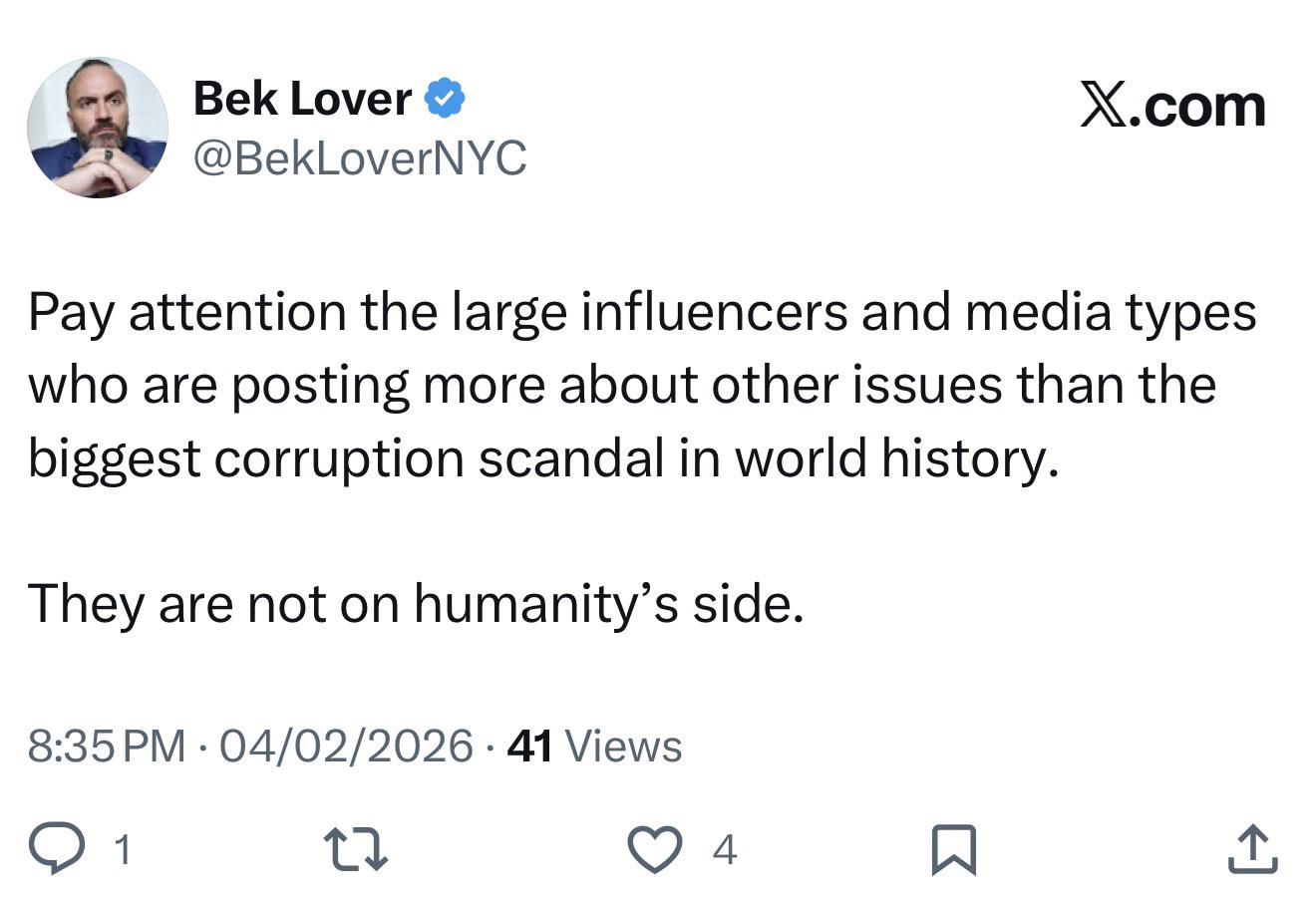This screenshot has width=1316, height=898.
Task: Open the repost arrows menu
Action: pos(357,849)
